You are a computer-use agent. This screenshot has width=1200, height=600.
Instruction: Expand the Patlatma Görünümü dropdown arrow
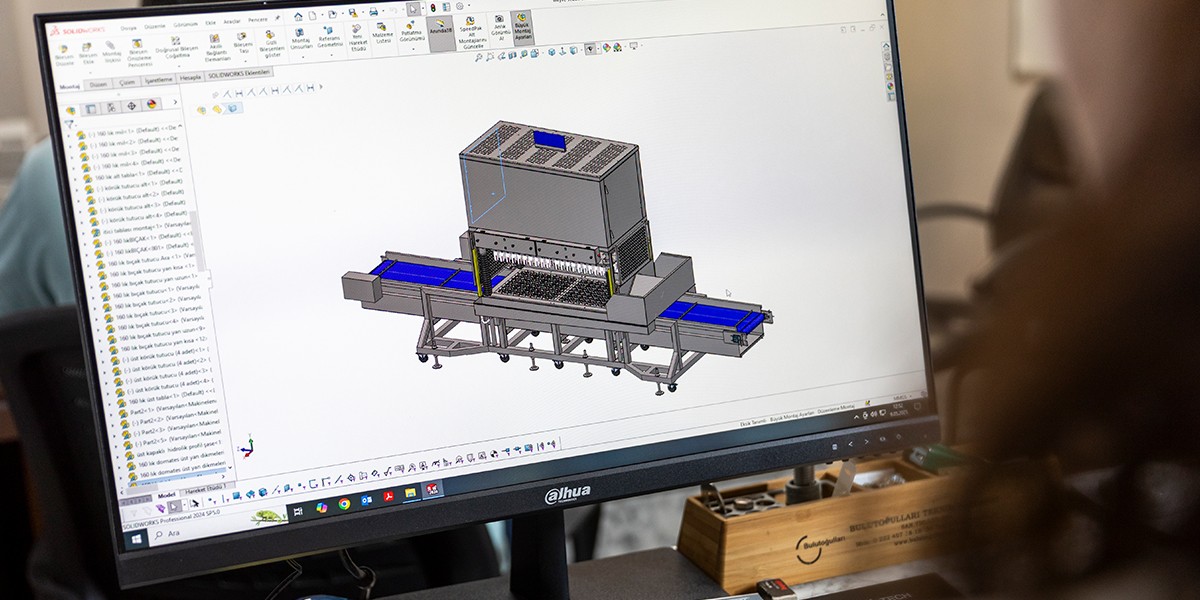pos(411,47)
